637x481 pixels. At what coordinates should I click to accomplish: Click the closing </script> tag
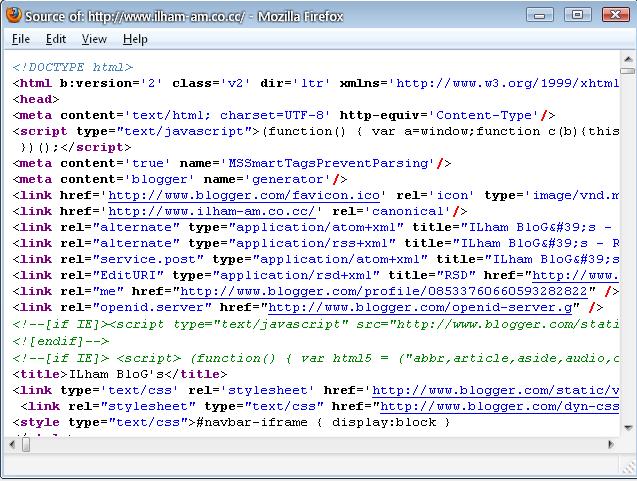coord(96,147)
